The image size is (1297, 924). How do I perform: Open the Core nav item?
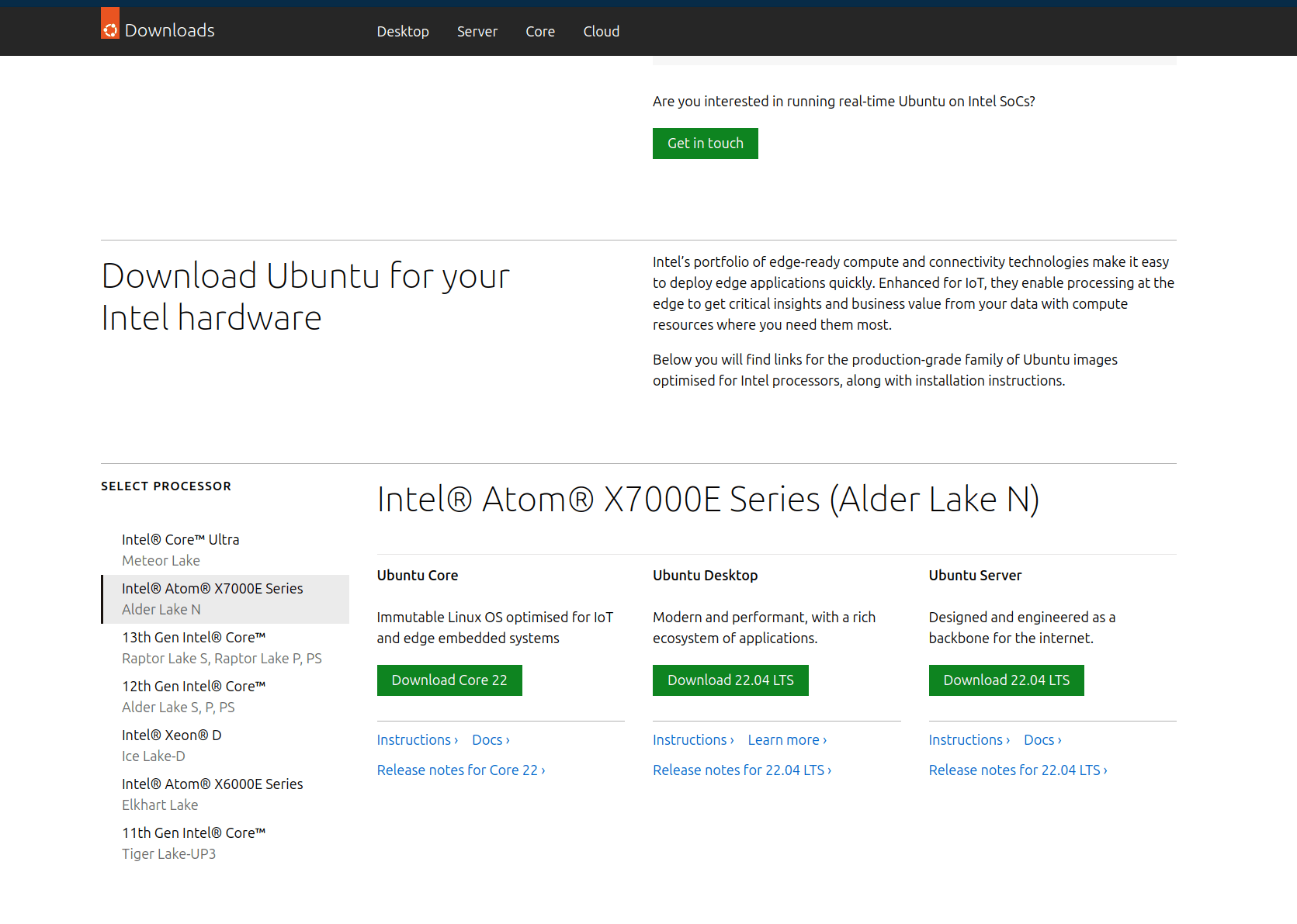point(540,31)
